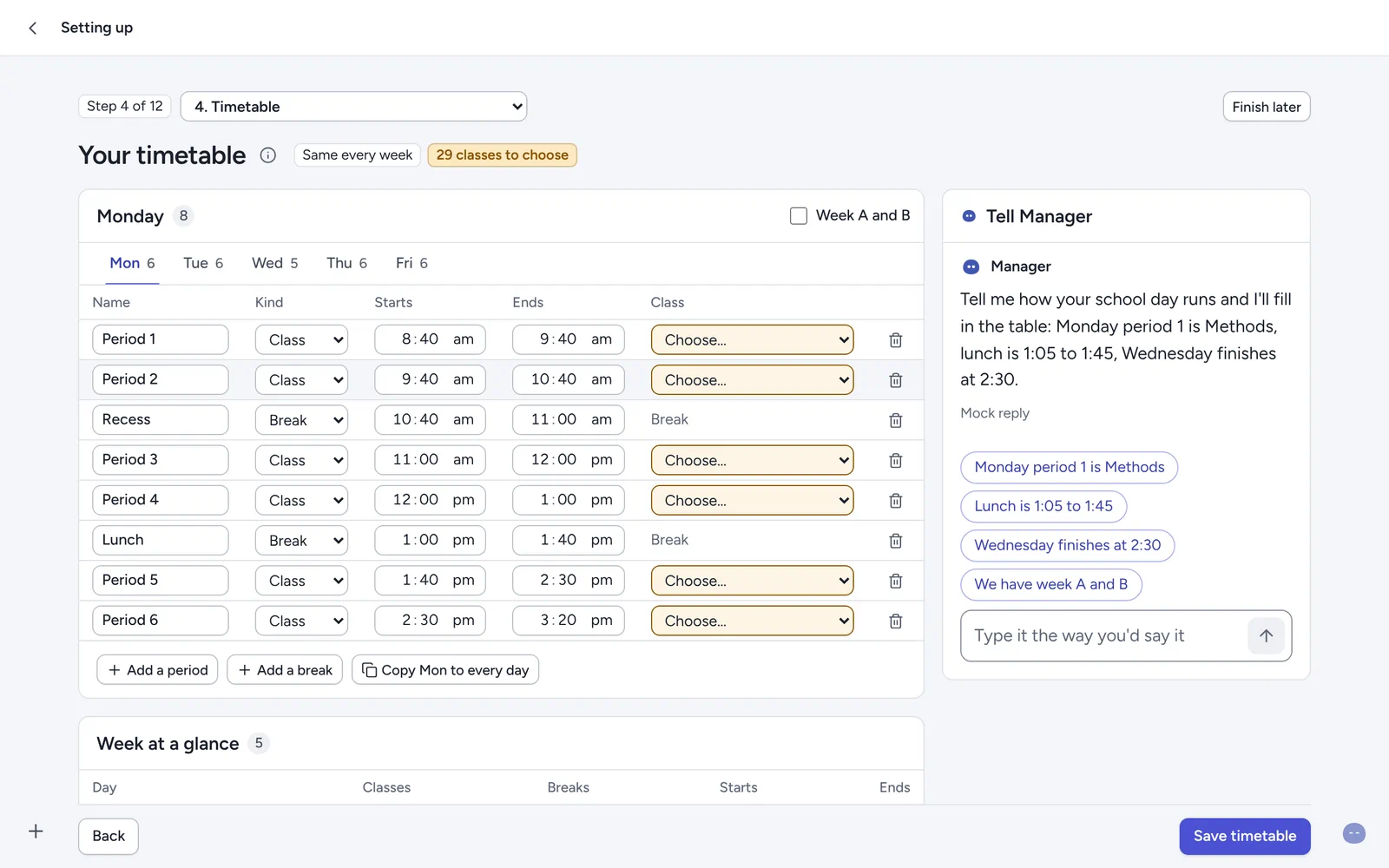Copy Mon to every day
This screenshot has height=868, width=1389.
(x=445, y=670)
